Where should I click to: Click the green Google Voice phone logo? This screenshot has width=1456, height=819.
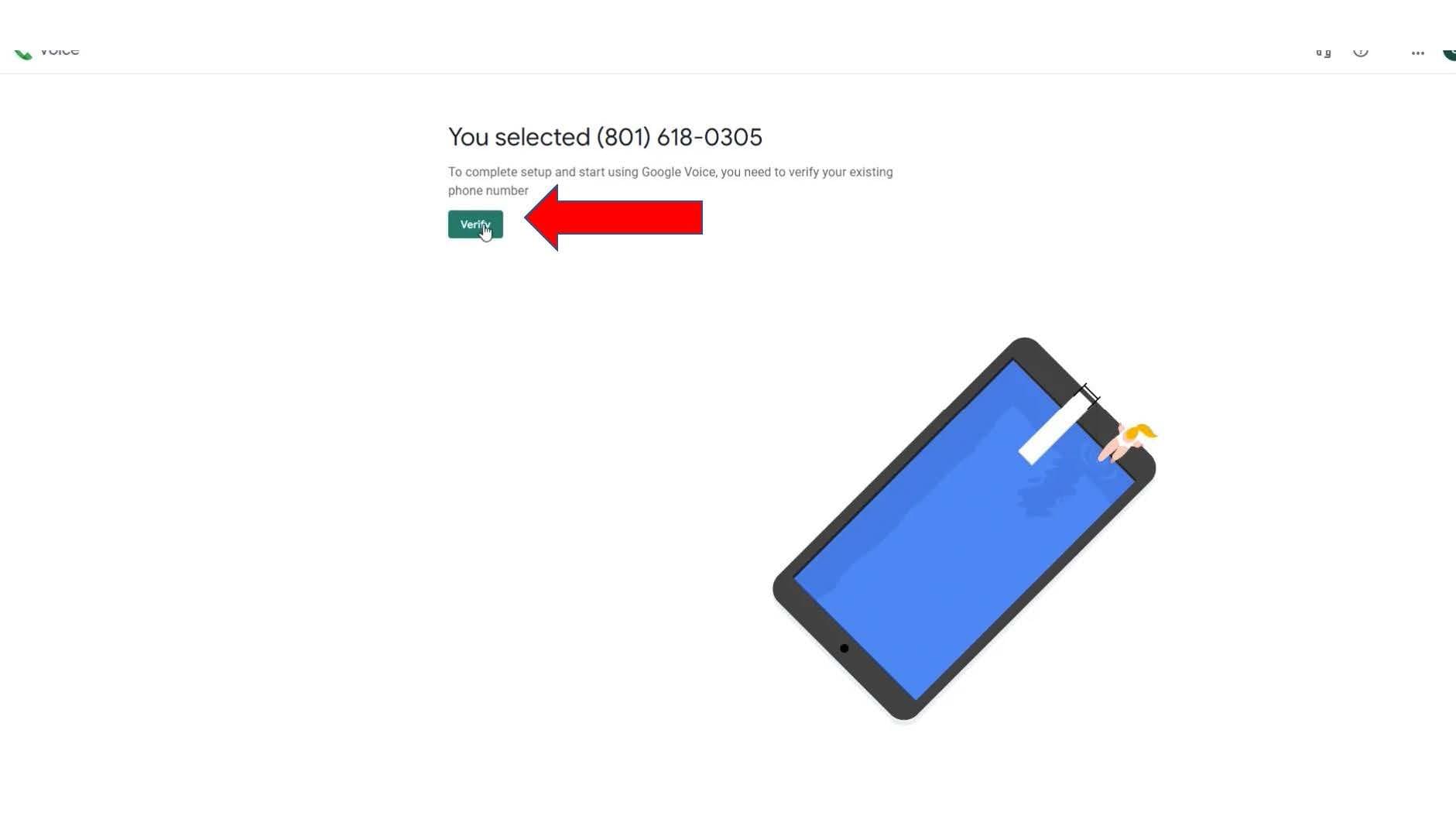click(22, 53)
